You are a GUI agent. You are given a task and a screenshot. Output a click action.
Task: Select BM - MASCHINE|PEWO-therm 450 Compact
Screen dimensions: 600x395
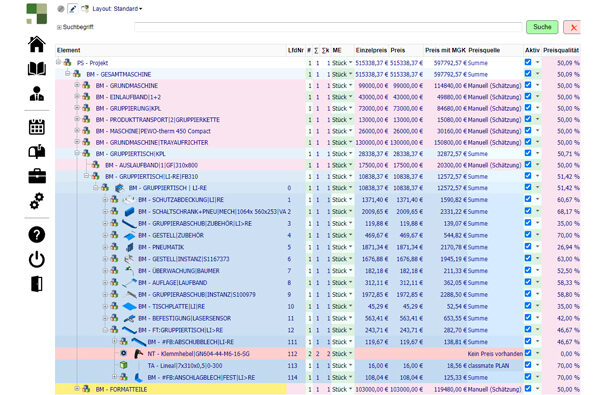[153, 131]
